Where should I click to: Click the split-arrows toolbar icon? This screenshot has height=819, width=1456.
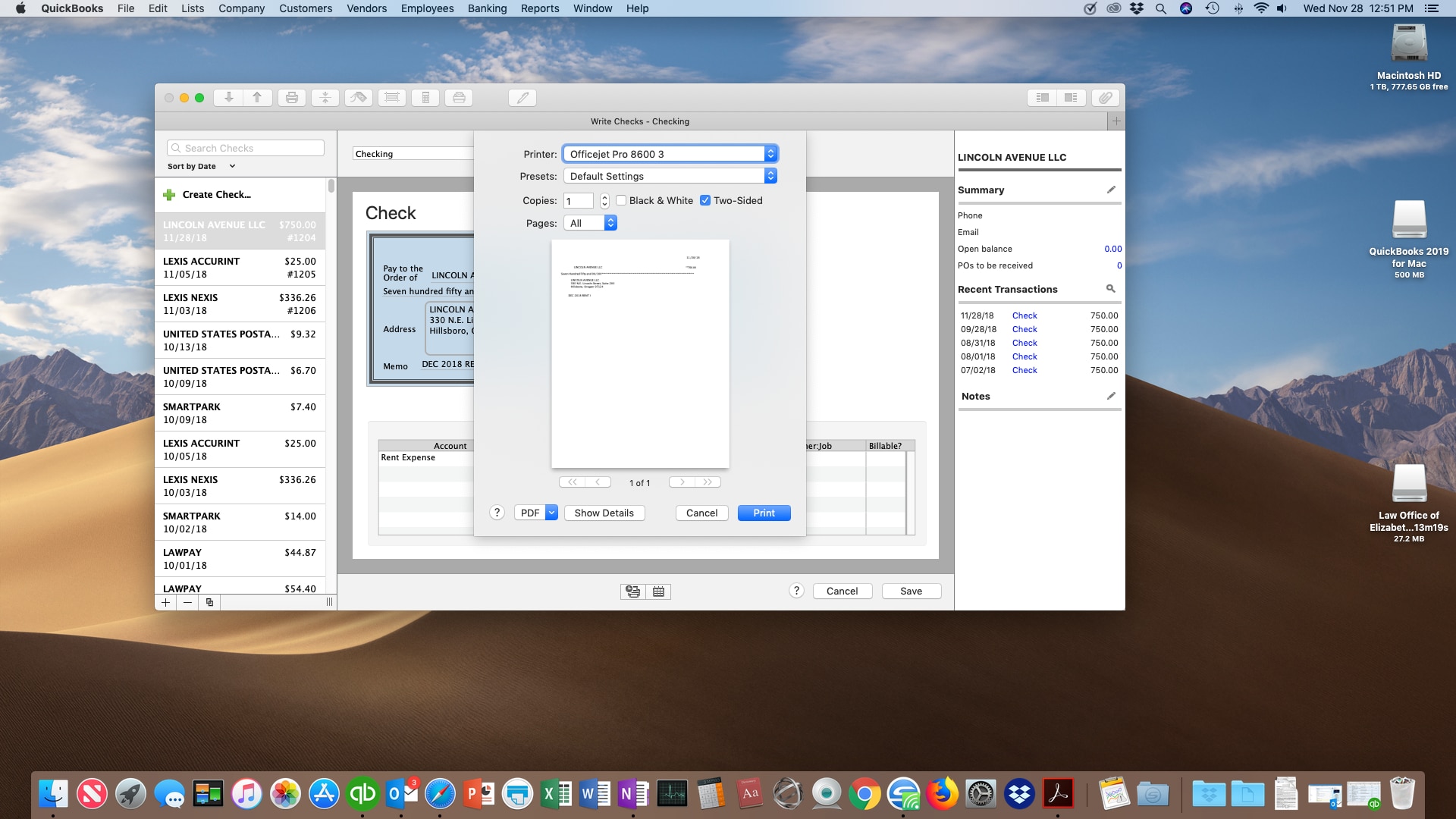pos(325,98)
